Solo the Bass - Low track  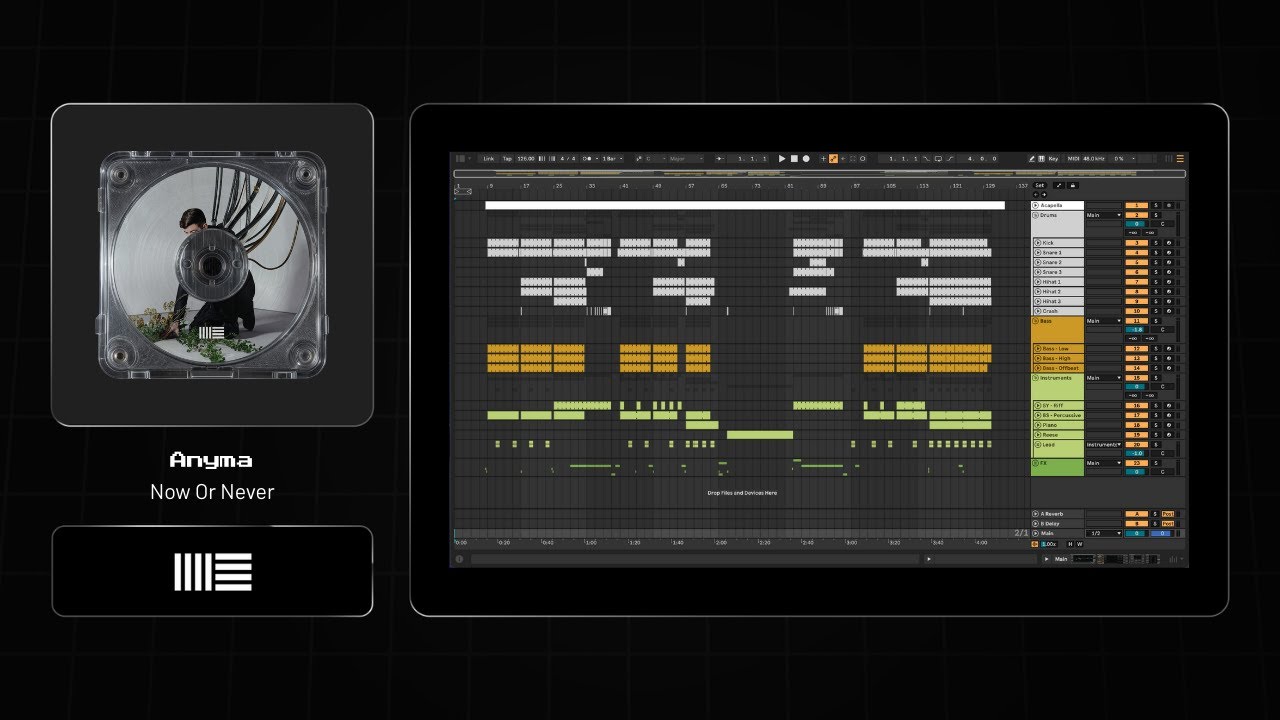1156,349
